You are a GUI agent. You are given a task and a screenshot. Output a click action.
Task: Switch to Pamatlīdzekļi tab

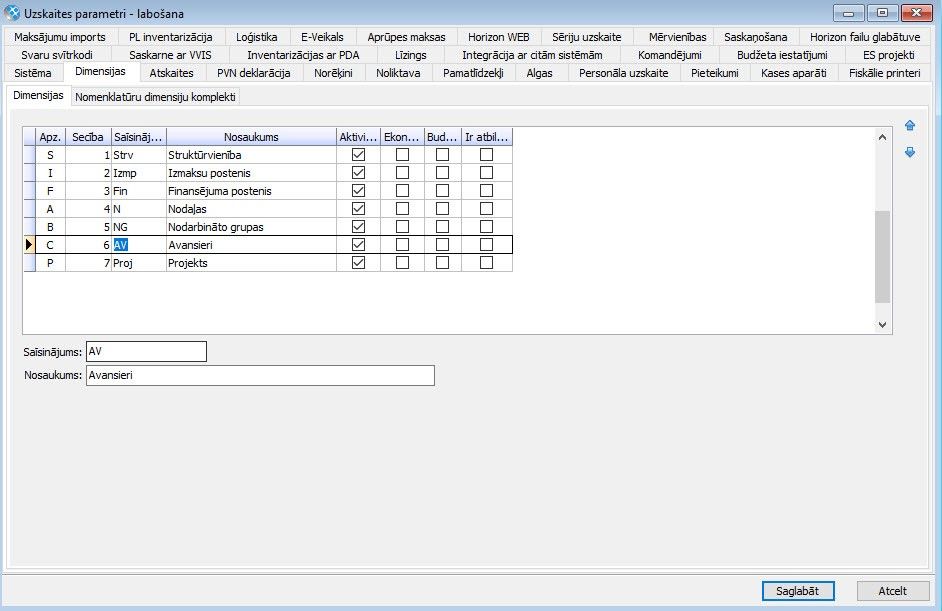click(473, 73)
